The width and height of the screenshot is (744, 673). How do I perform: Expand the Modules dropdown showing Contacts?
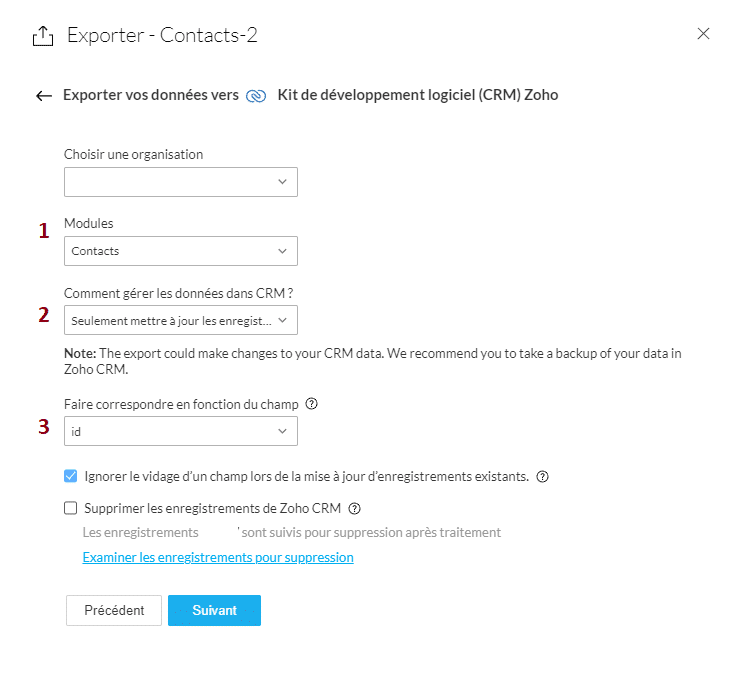pos(180,251)
